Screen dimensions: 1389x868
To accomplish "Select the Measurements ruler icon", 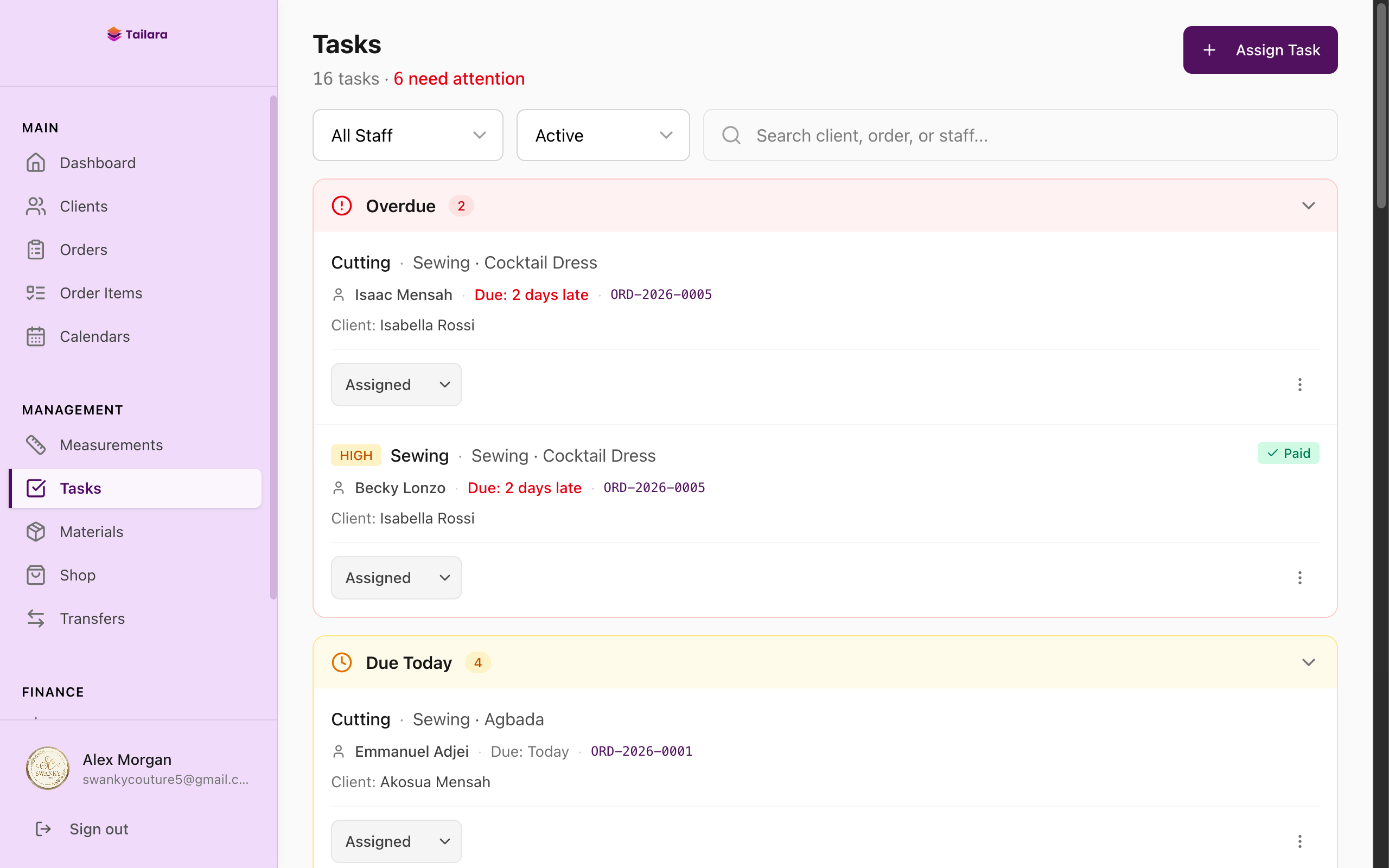I will point(36,444).
